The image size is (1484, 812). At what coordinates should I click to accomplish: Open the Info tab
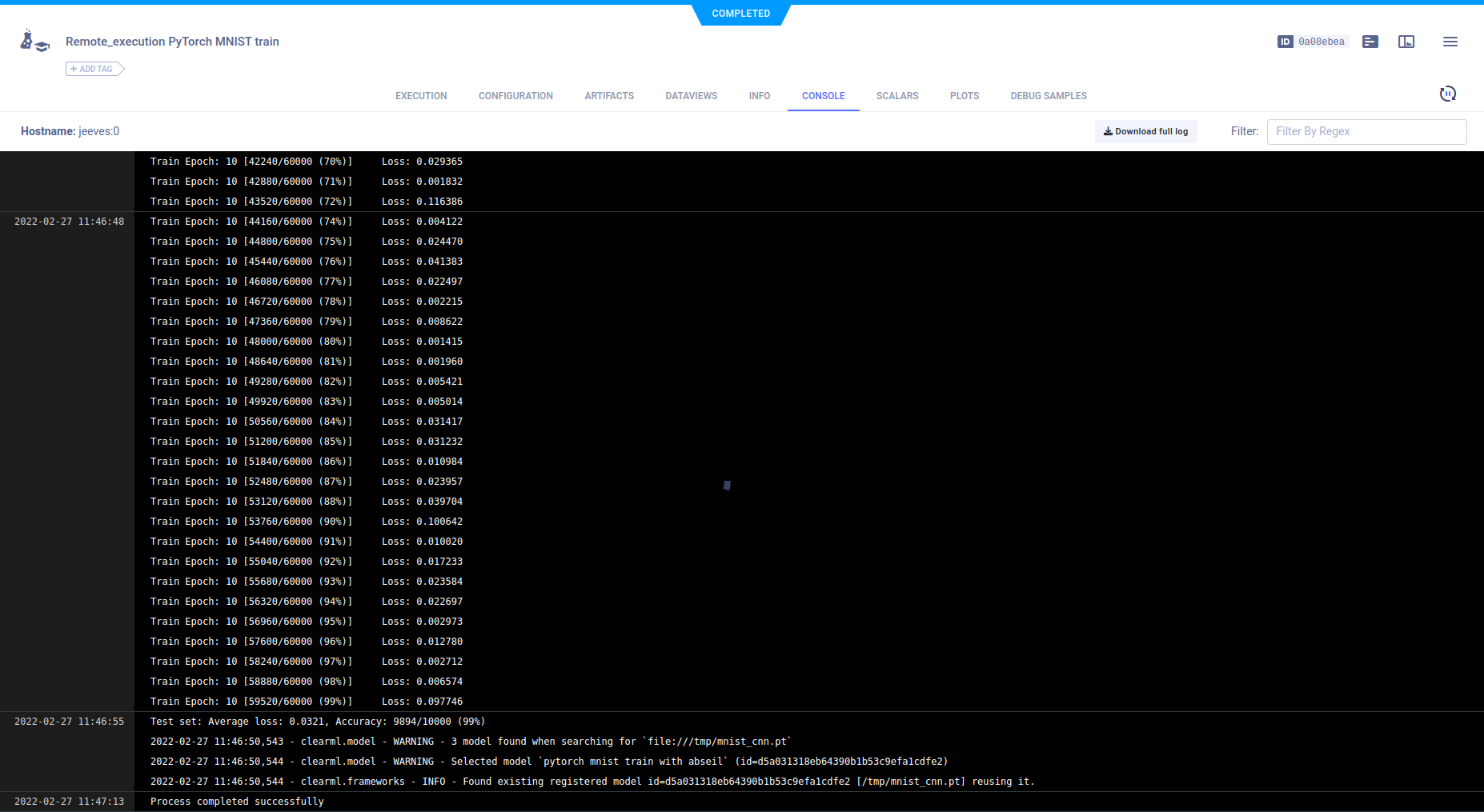759,96
